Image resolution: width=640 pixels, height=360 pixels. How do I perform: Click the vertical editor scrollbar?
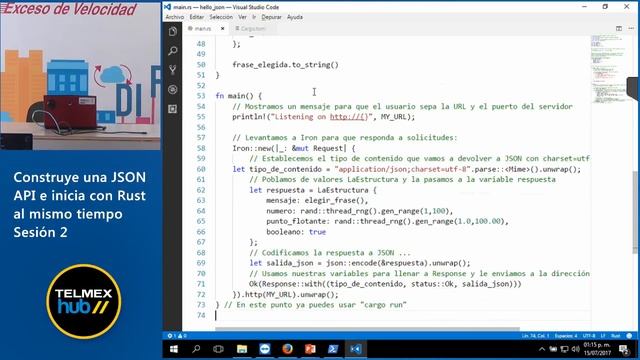635,212
